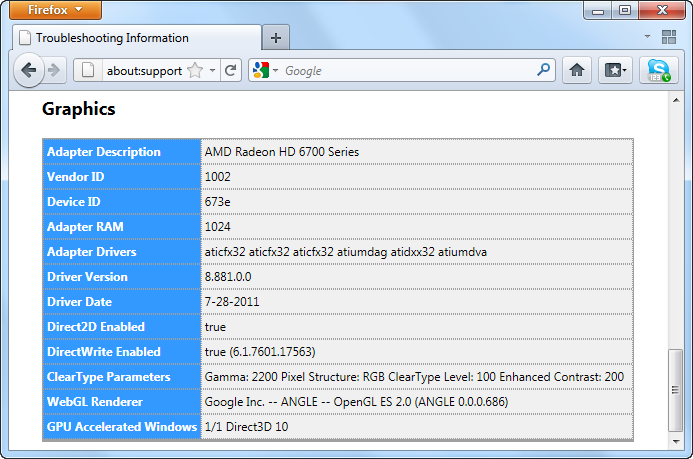Expand the URL history dropdown arrow
Viewport: 693px width, 459px height.
point(213,70)
